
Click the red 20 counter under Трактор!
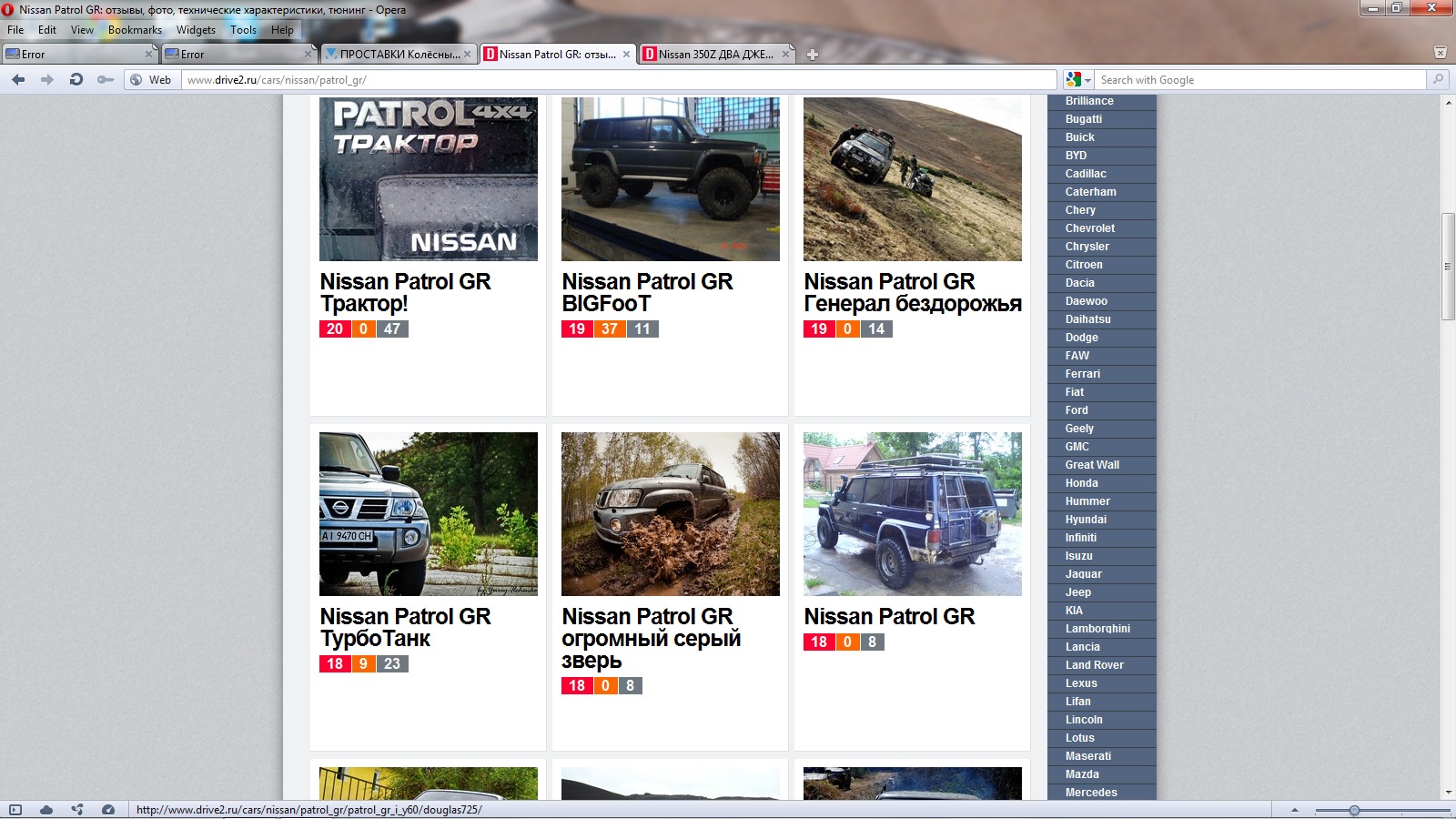tap(335, 329)
